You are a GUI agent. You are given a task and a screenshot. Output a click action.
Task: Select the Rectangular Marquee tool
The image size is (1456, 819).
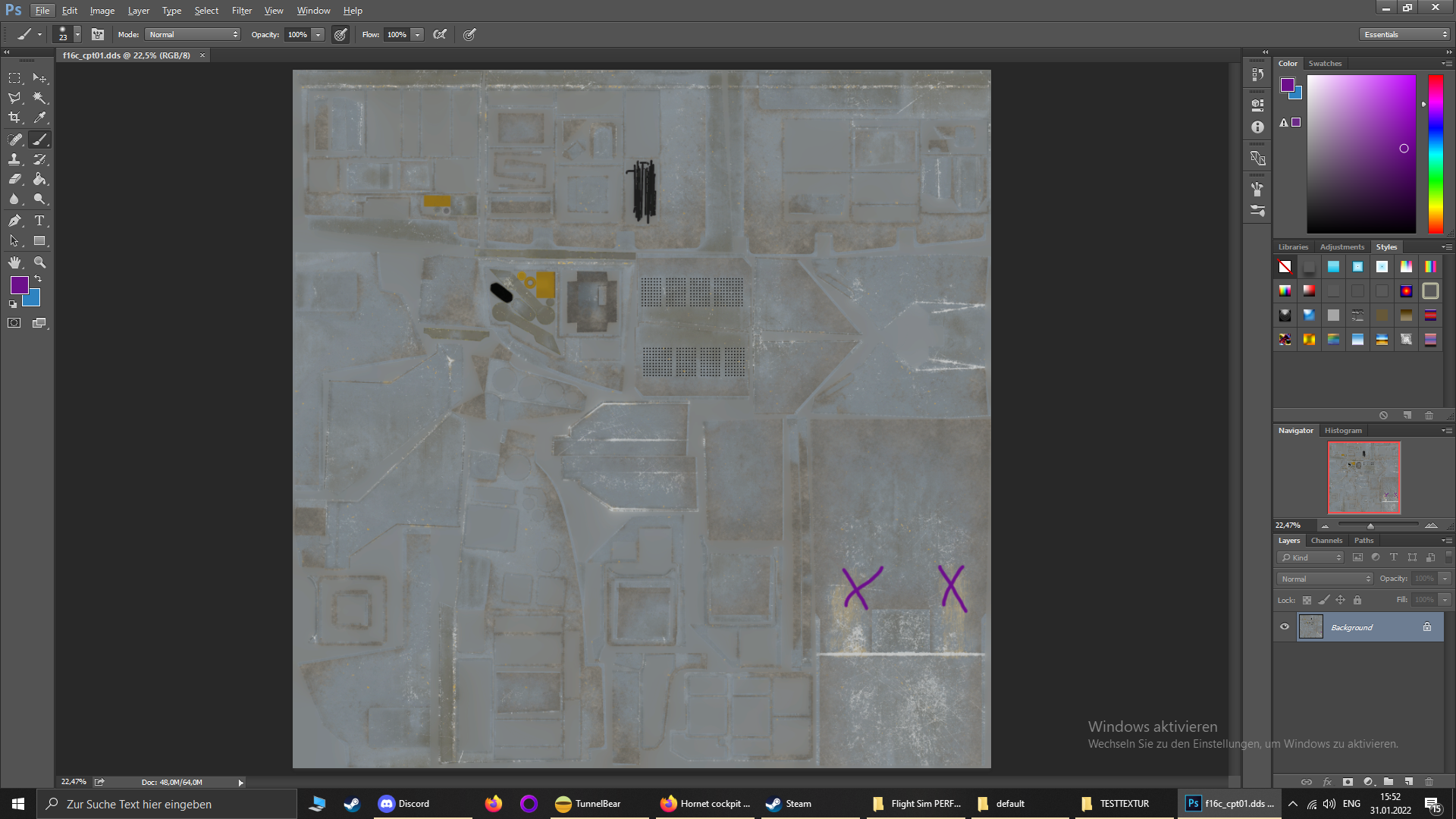[14, 78]
